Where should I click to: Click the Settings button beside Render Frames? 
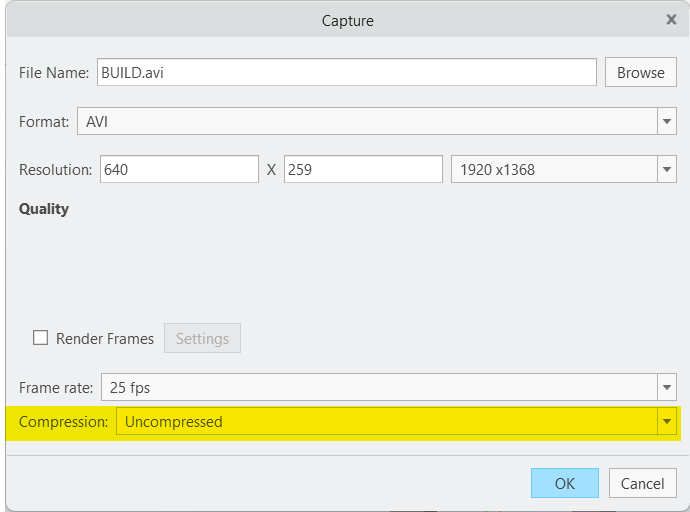click(202, 339)
